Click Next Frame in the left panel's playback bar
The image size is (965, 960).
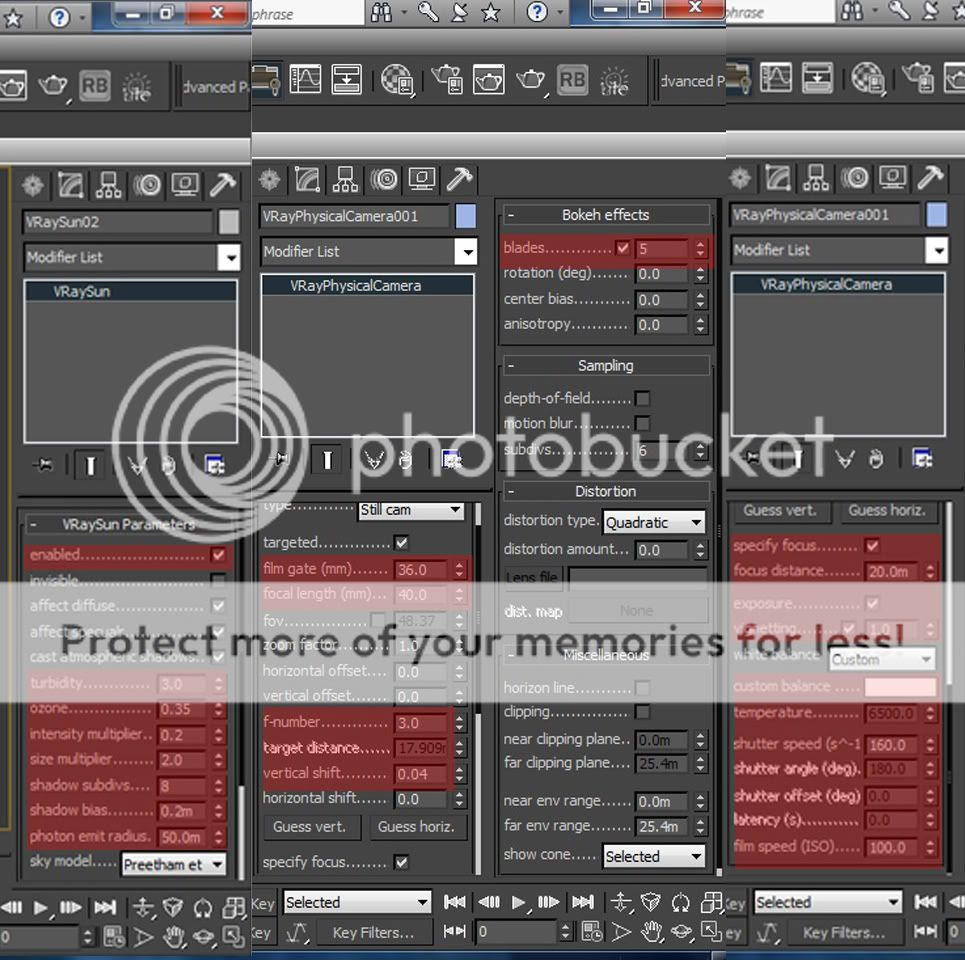pos(70,908)
